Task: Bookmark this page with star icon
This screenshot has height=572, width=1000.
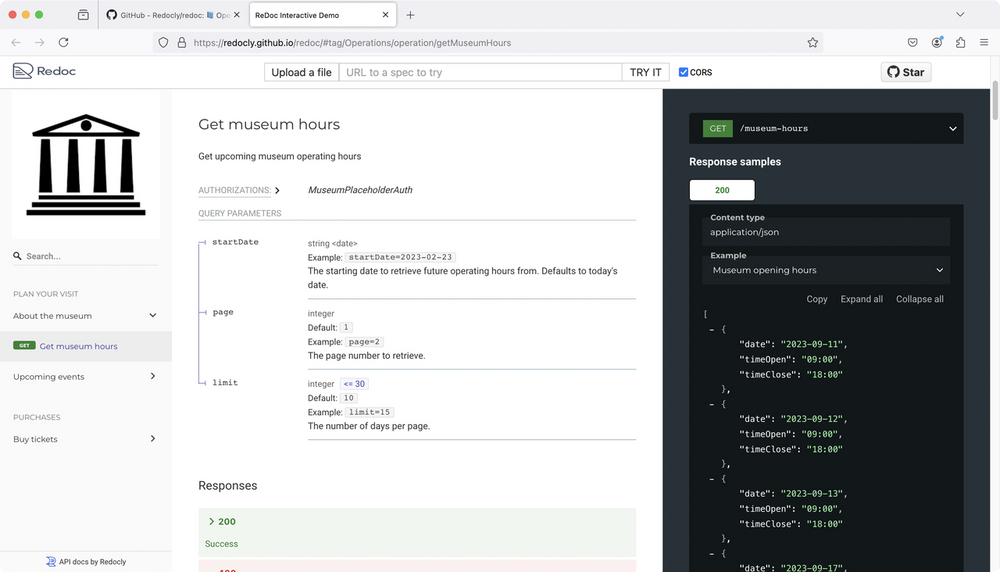Action: pos(813,43)
